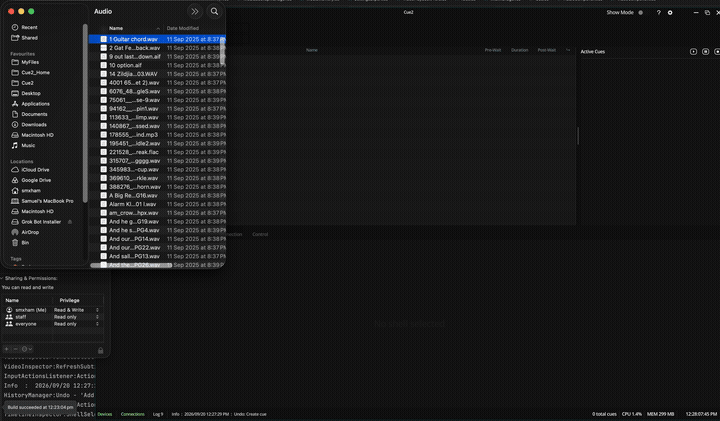
Task: Pause all active cues with the pause icon
Action: click(705, 52)
